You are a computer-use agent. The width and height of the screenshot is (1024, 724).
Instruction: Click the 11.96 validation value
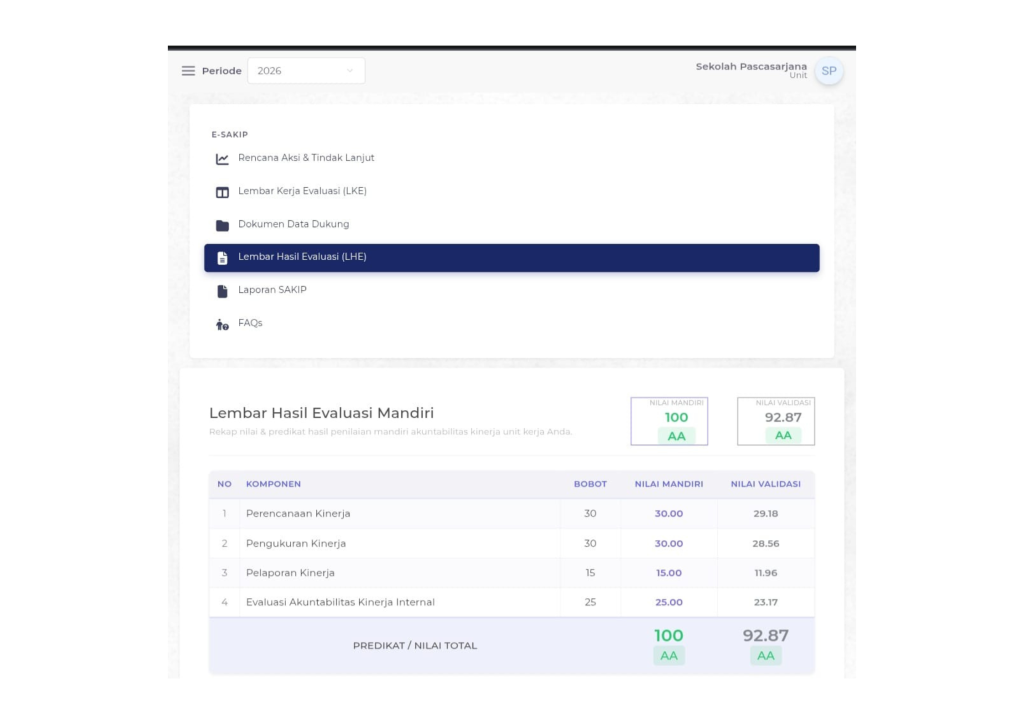[765, 573]
